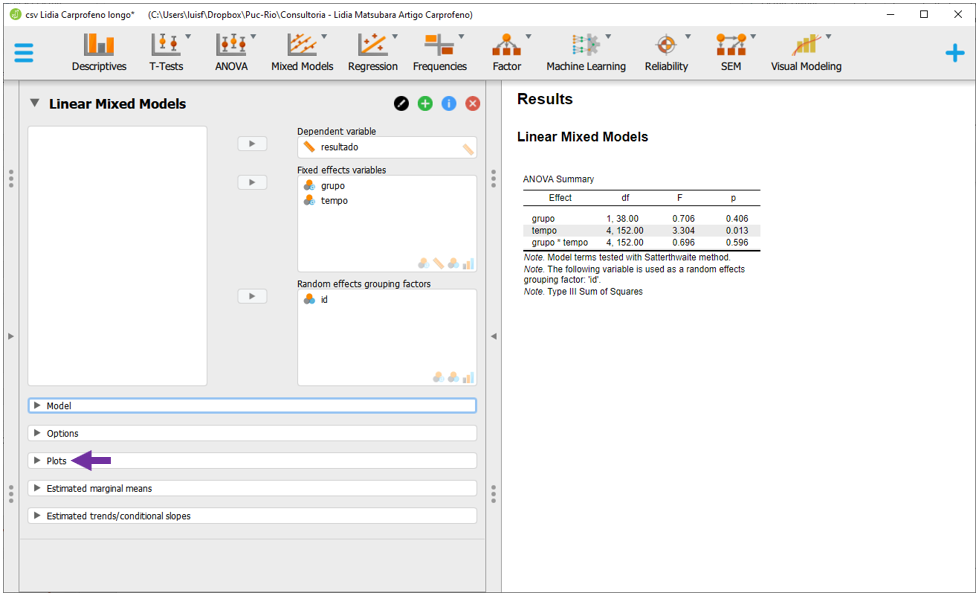The height and width of the screenshot is (598, 979).
Task: Click the blue info help icon
Action: (x=449, y=104)
